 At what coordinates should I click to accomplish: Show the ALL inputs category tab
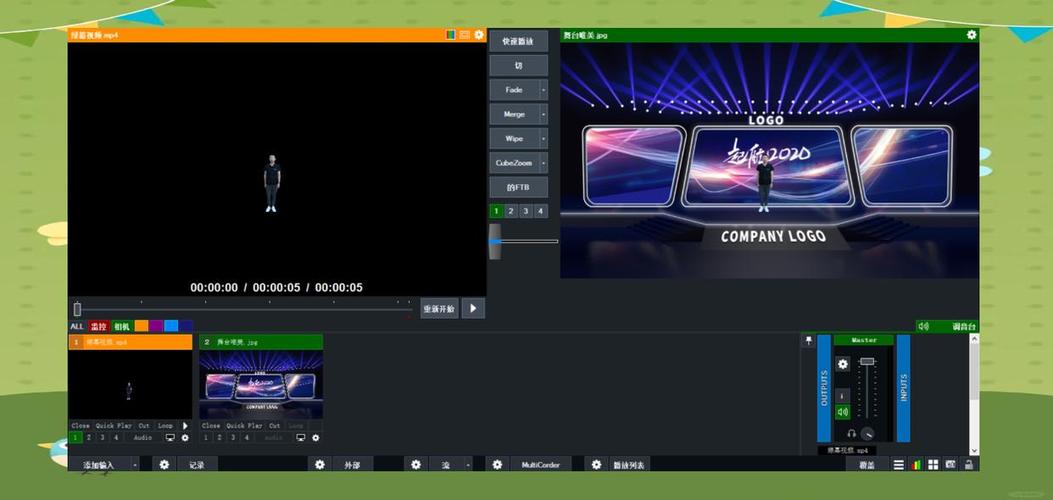pyautogui.click(x=77, y=326)
